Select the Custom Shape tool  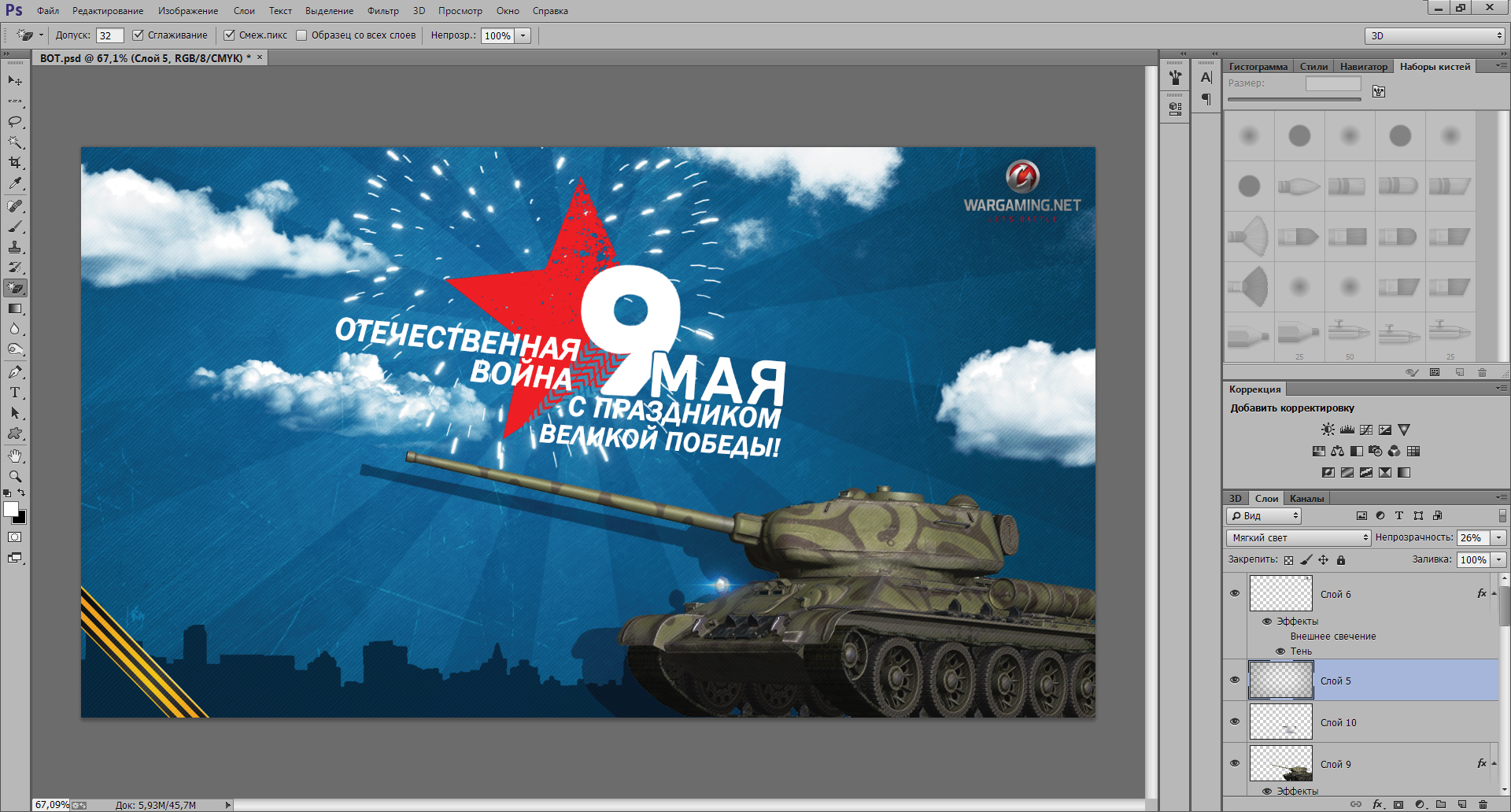[x=15, y=434]
